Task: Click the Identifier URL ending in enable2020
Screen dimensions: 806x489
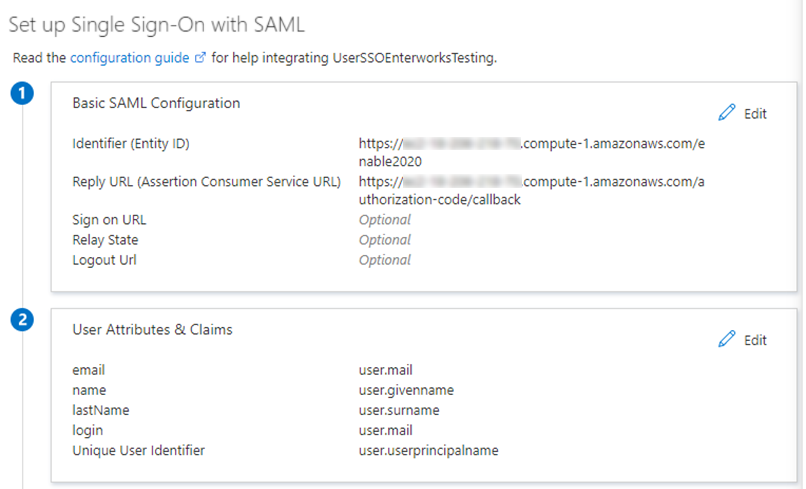Action: coord(531,152)
